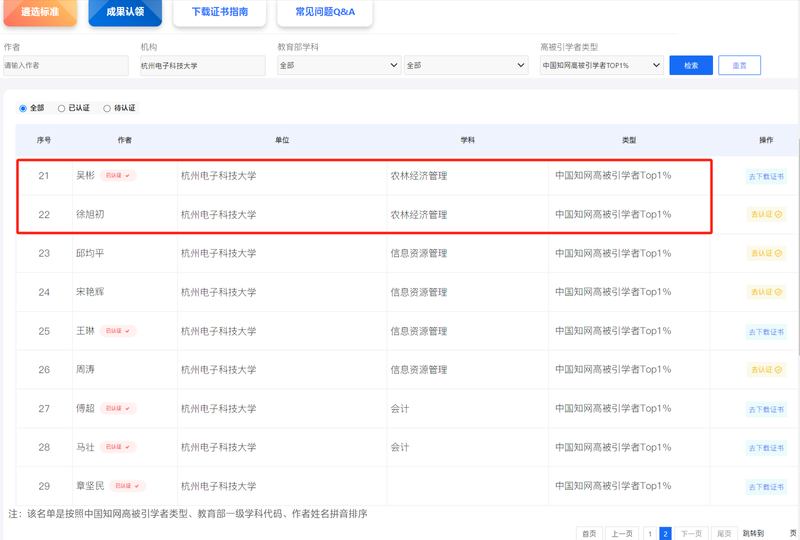Click 序号 column header
Viewport: 800px width, 540px height.
pyautogui.click(x=44, y=140)
